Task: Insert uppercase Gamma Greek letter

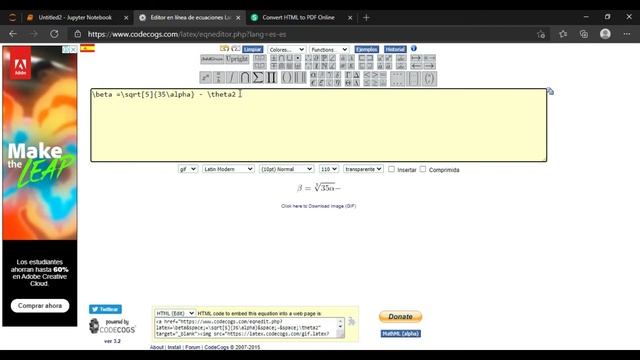Action: [348, 75]
